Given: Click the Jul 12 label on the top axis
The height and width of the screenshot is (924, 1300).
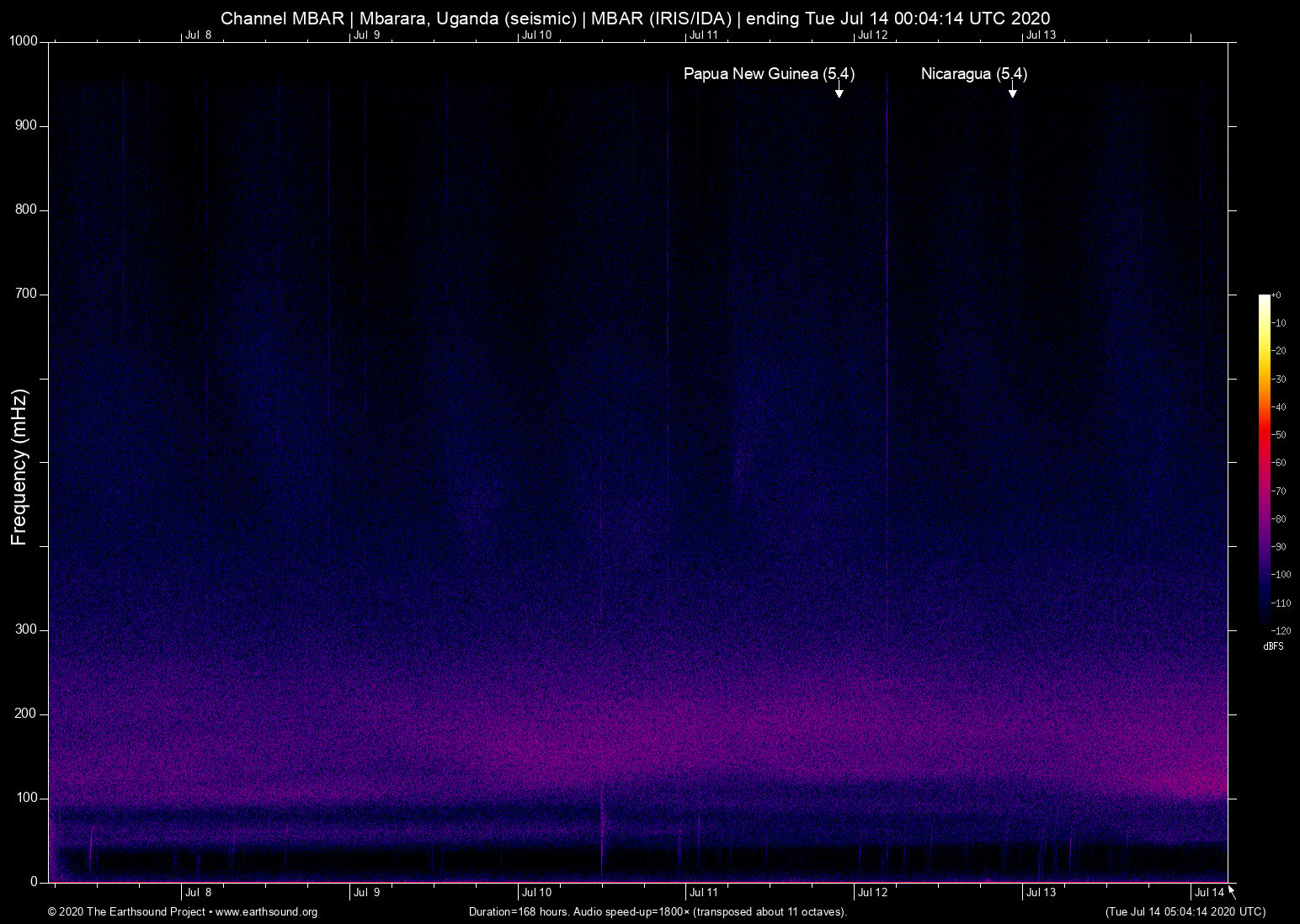Looking at the screenshot, I should tap(872, 35).
